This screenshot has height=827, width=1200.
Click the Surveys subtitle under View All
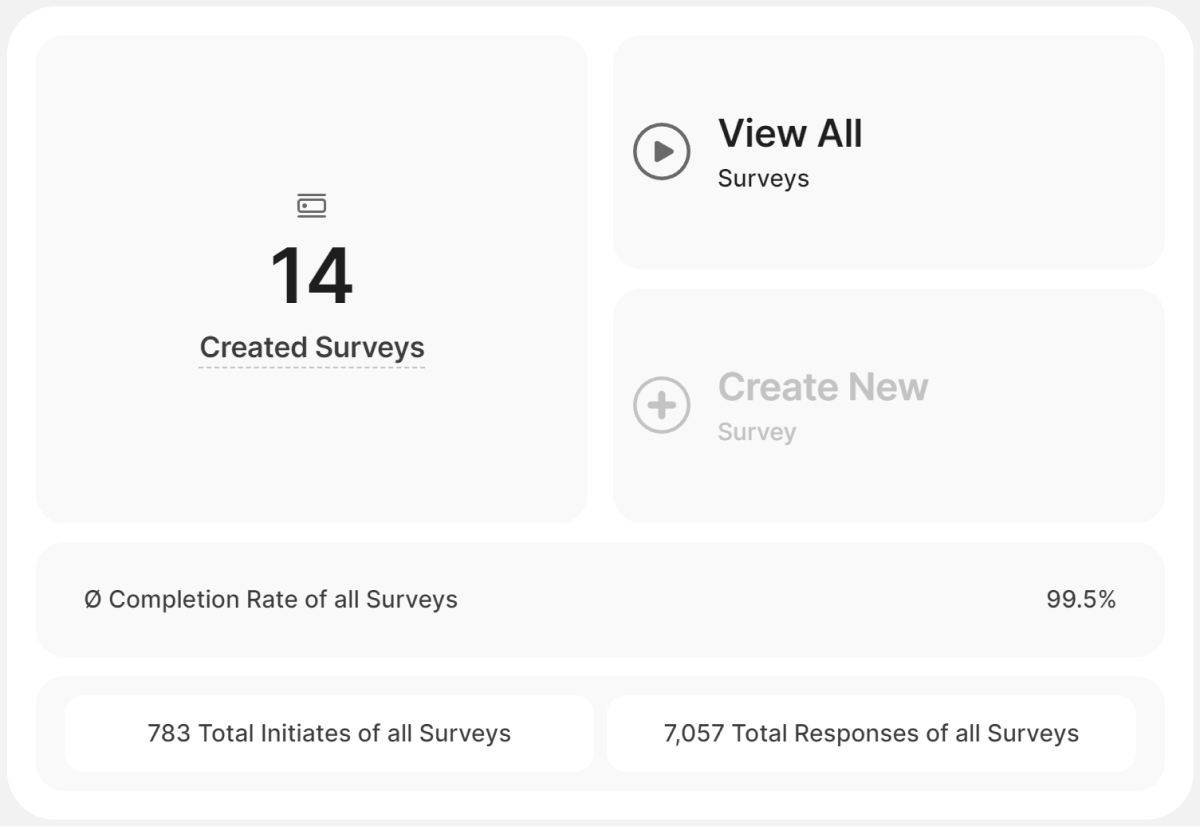tap(763, 179)
